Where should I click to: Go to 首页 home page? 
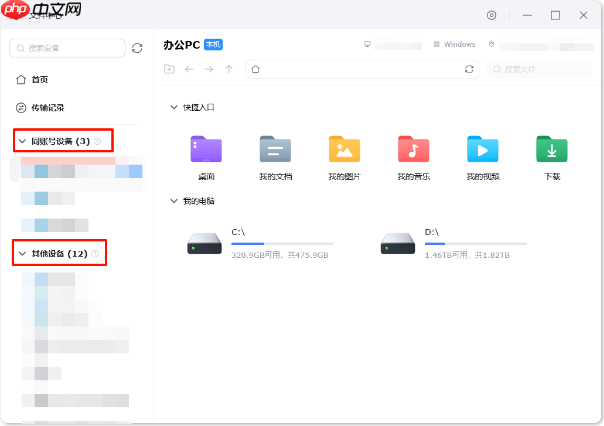[x=32, y=80]
